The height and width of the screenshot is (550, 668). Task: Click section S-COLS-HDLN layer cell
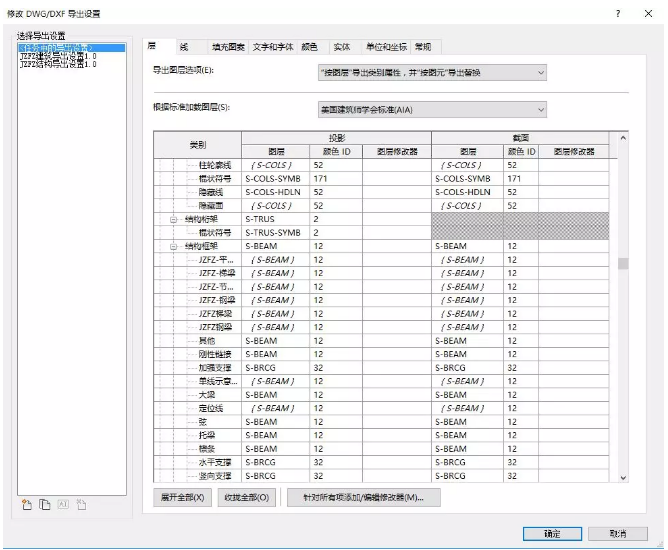(x=467, y=192)
